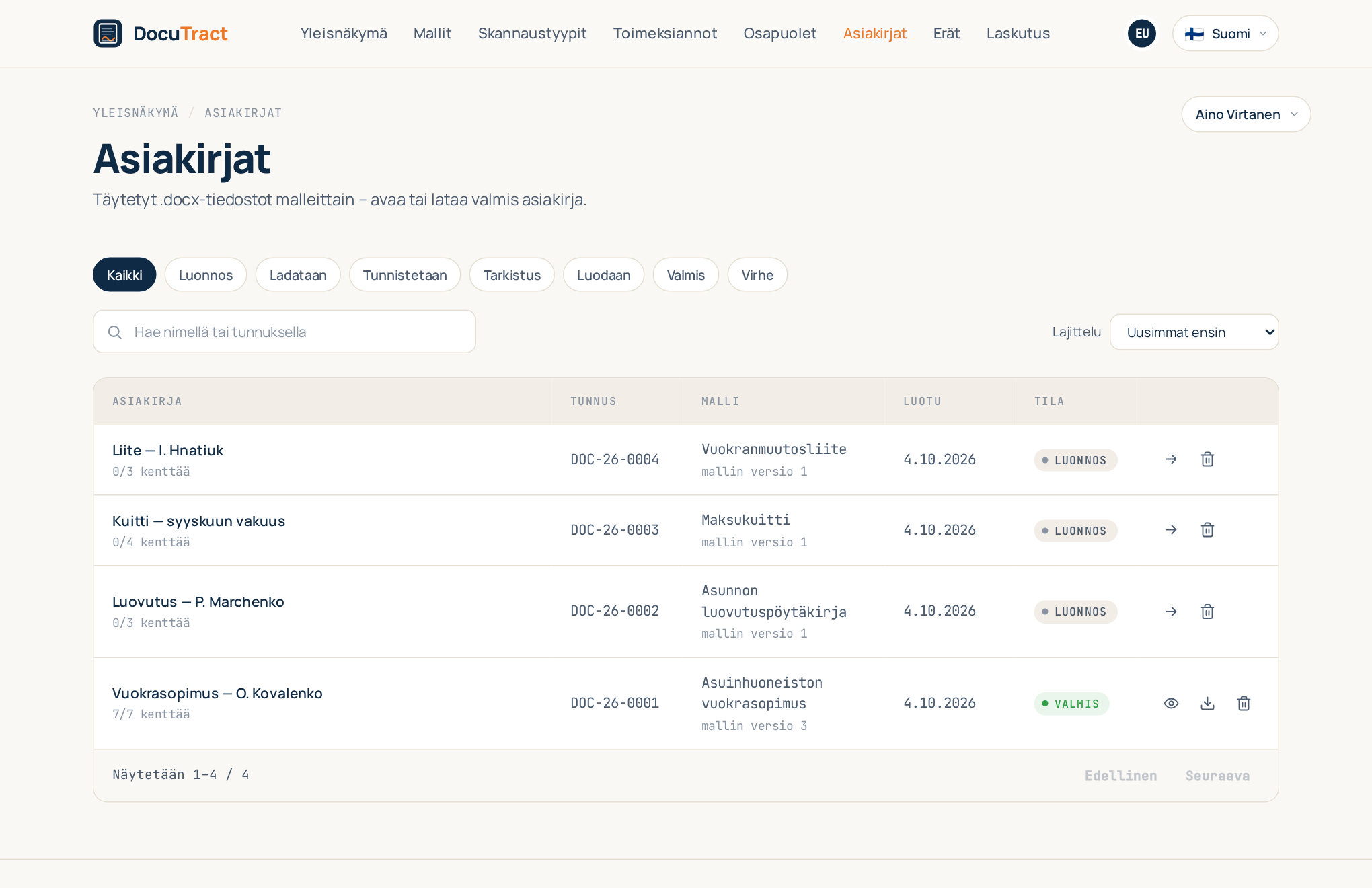The width and height of the screenshot is (1372, 888).
Task: Open the Luovutus – P. Marchenko arrow icon
Action: point(1171,612)
